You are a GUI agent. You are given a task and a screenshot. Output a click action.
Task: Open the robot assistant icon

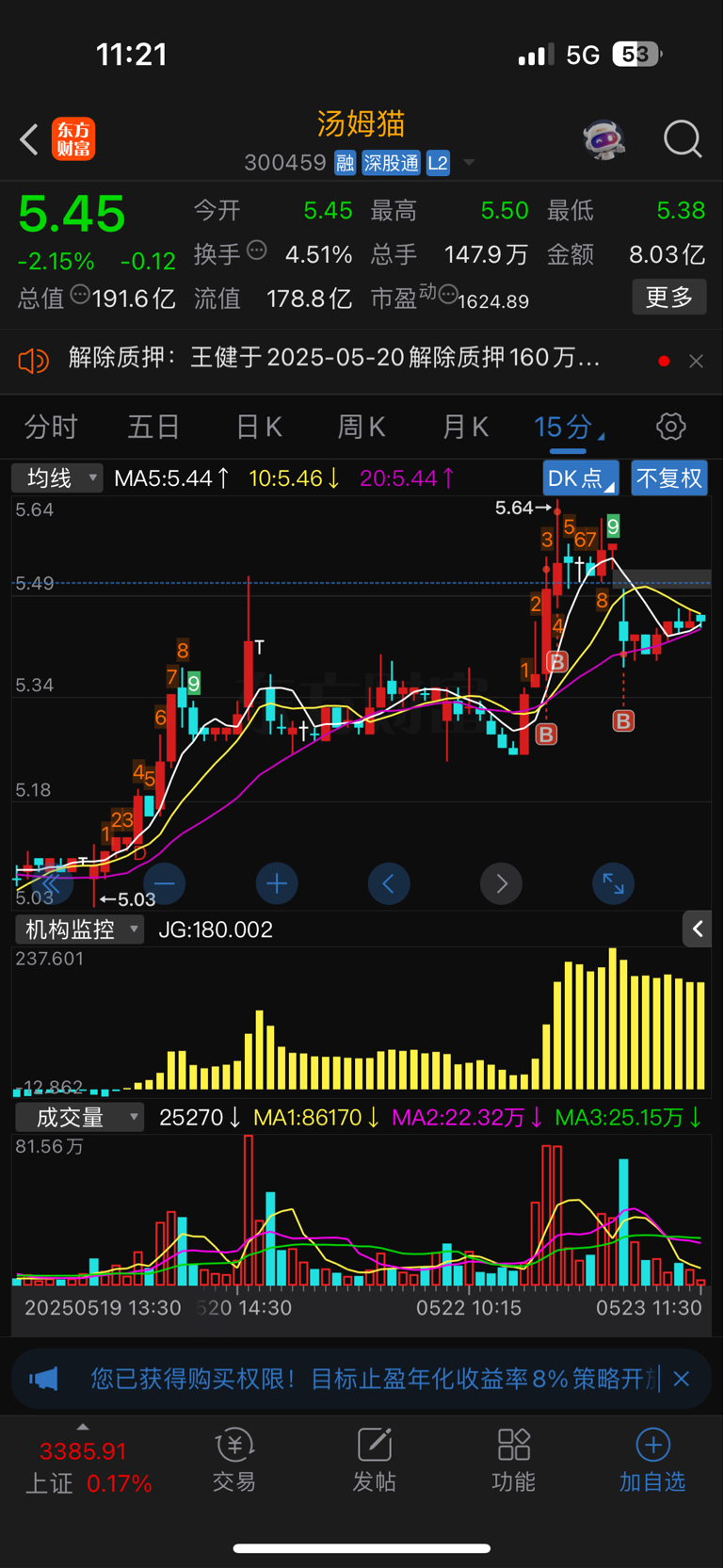(x=603, y=139)
